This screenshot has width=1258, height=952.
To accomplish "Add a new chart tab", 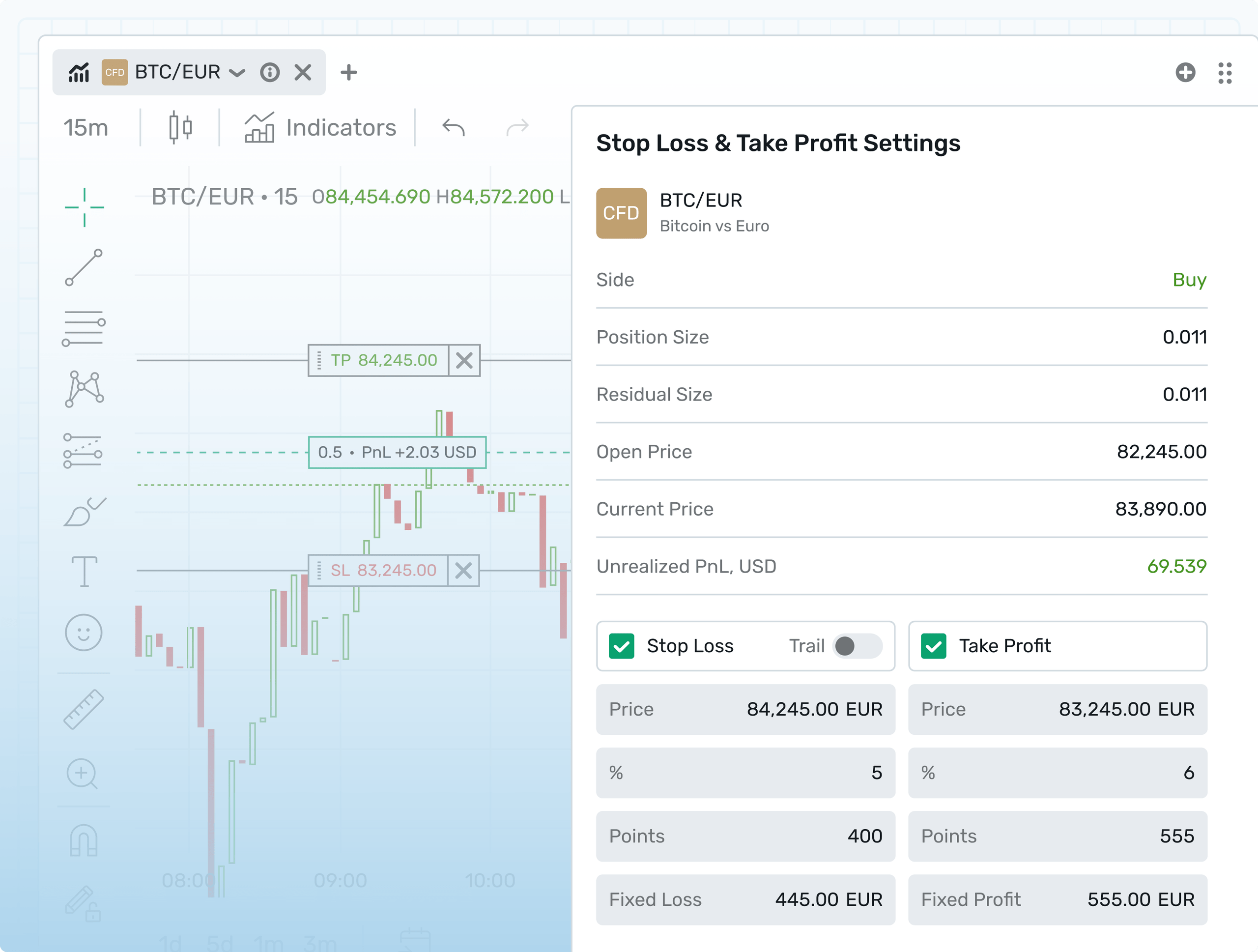I will 348,72.
